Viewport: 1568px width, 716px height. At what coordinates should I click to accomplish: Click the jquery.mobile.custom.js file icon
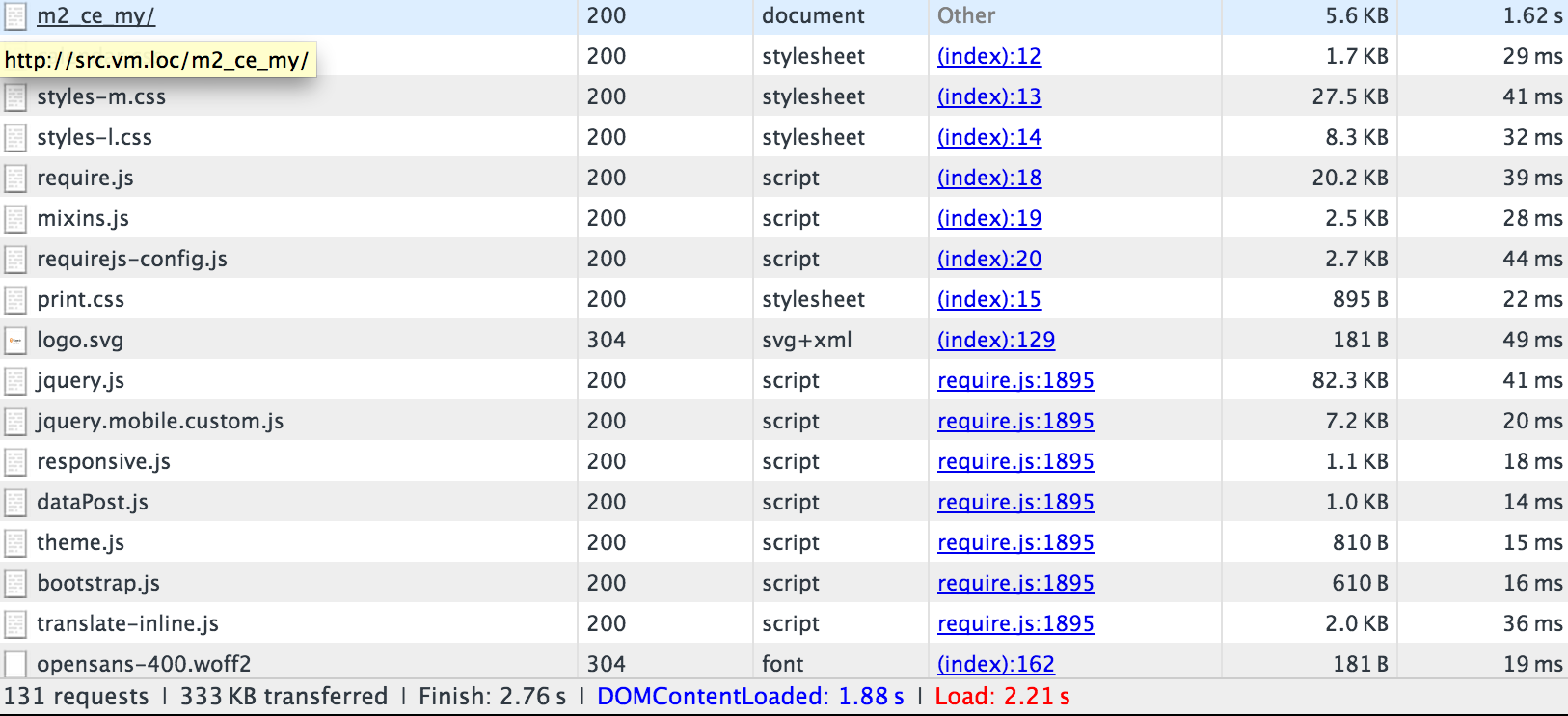pyautogui.click(x=15, y=421)
